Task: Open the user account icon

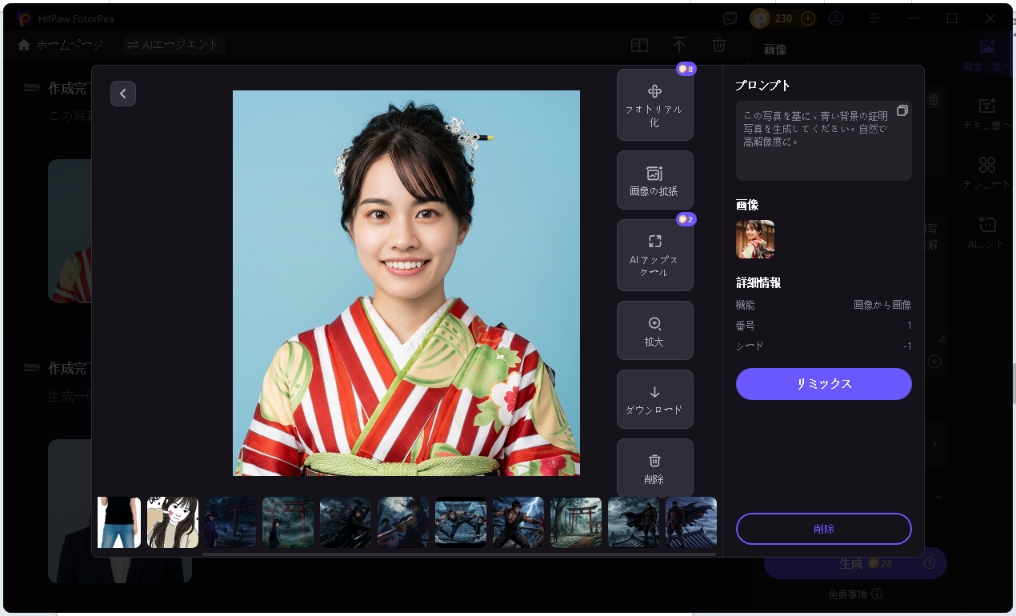Action: pyautogui.click(x=836, y=18)
